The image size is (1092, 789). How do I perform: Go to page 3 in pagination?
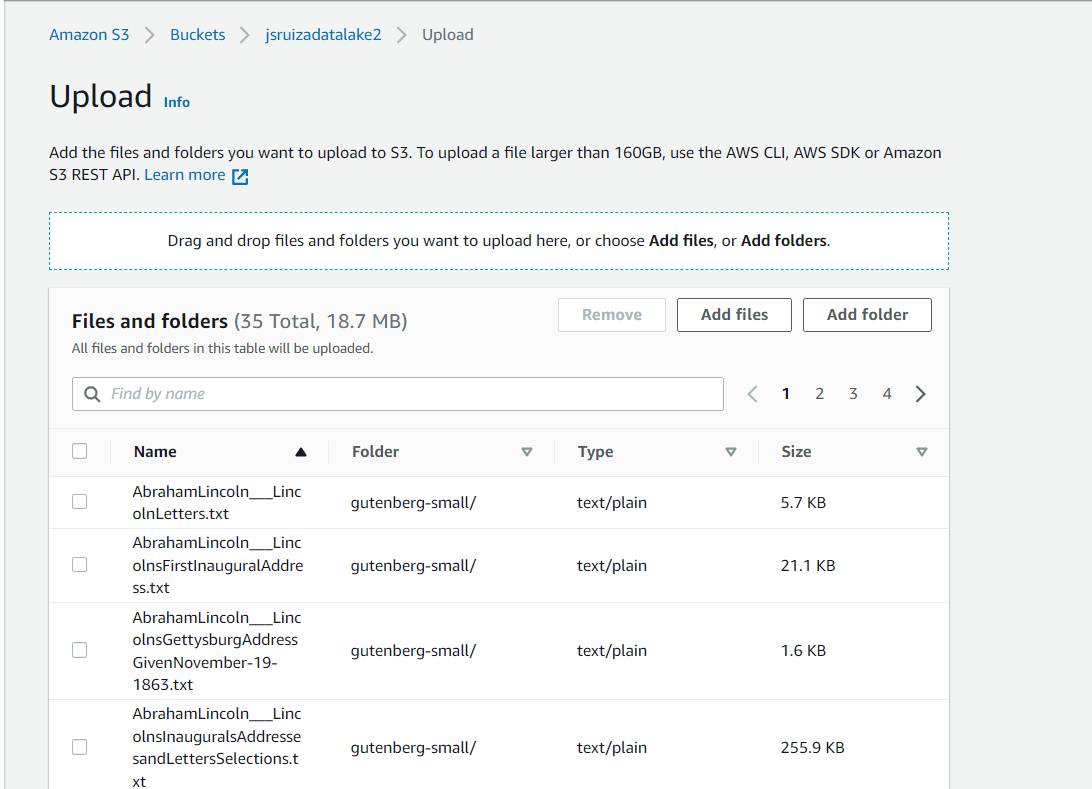pos(853,393)
